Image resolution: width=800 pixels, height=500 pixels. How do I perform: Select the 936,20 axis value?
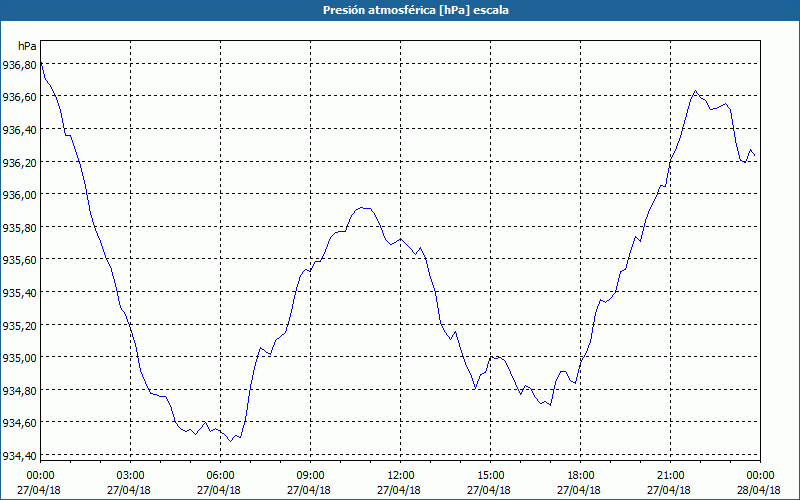tap(19, 163)
